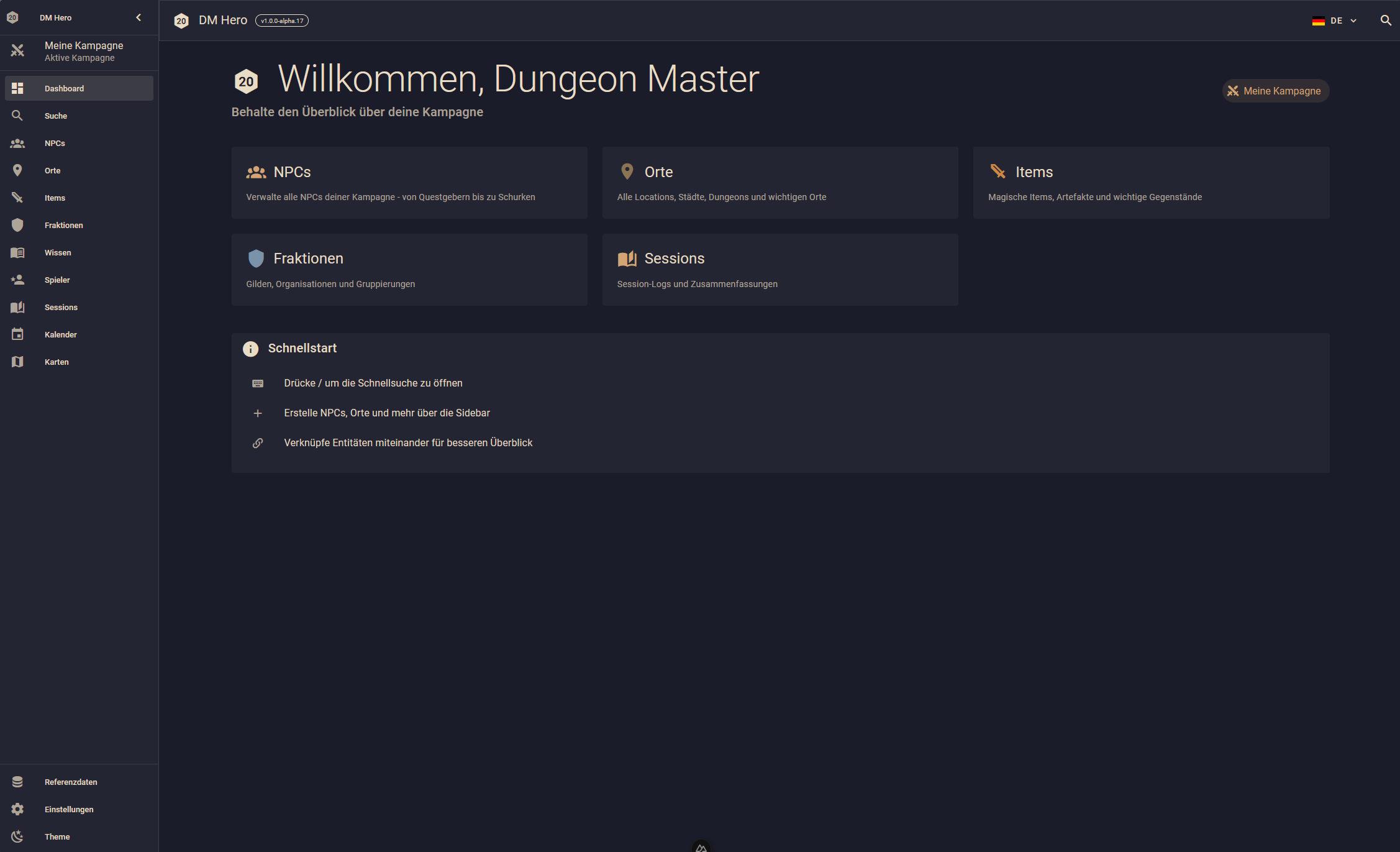Screen dimensions: 1400x852
Task: Select the Kalender icon in the sidebar
Action: tap(17, 334)
